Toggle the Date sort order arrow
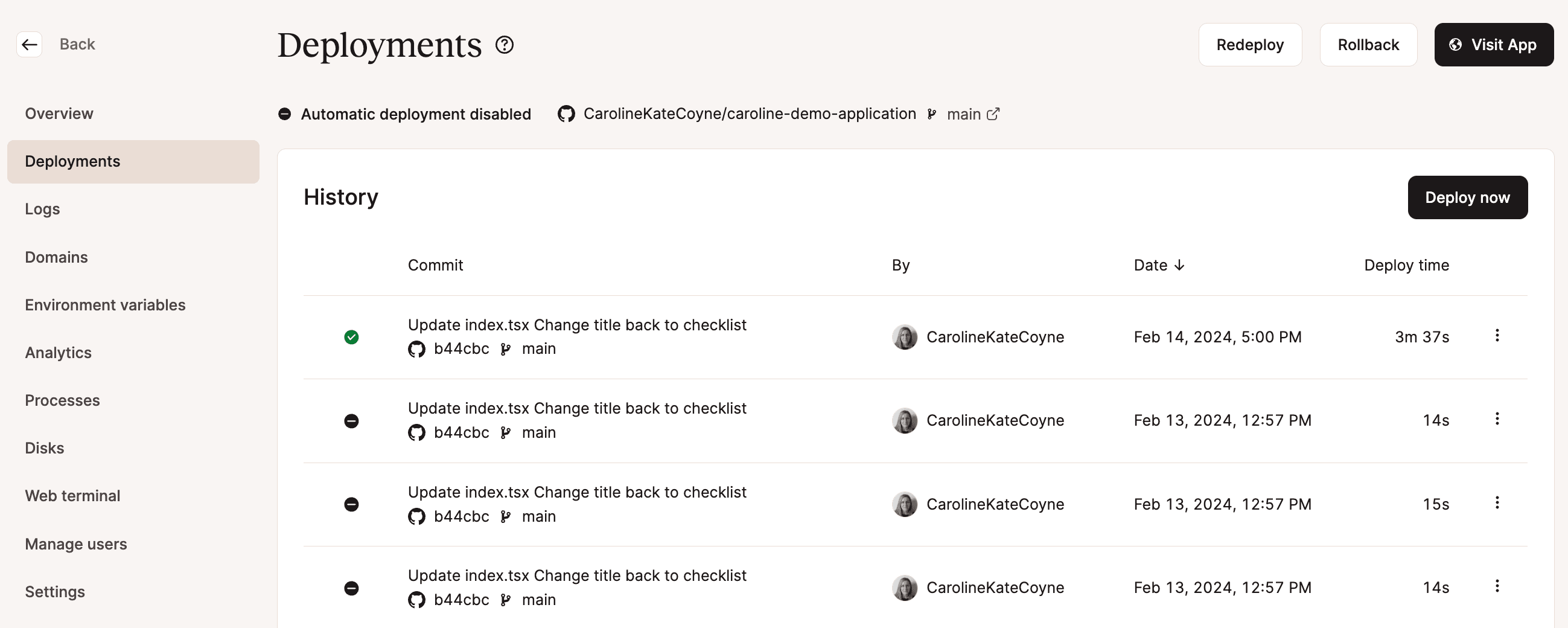The image size is (1568, 628). pos(1180,265)
